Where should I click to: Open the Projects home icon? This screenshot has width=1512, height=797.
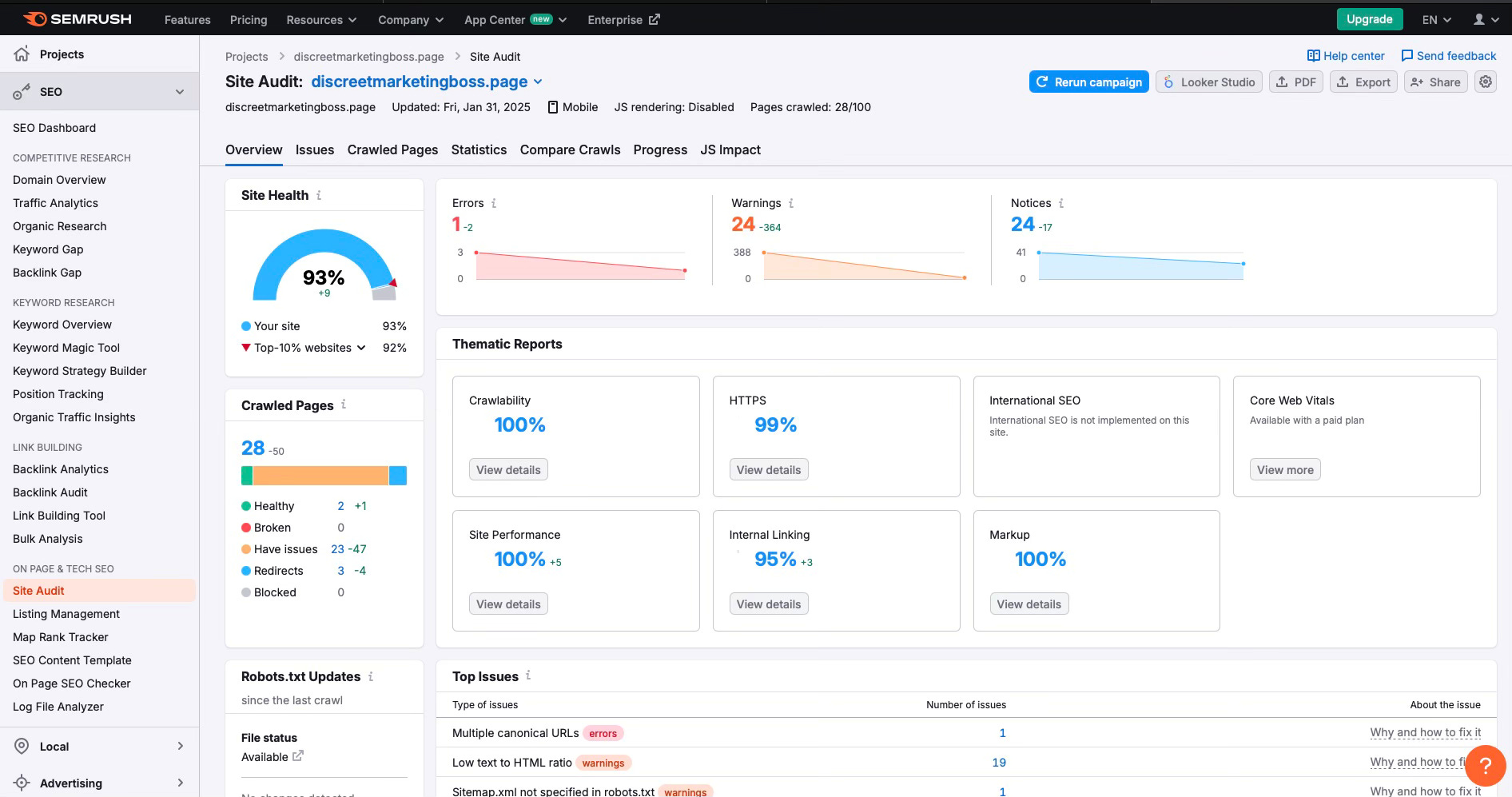pyautogui.click(x=22, y=54)
